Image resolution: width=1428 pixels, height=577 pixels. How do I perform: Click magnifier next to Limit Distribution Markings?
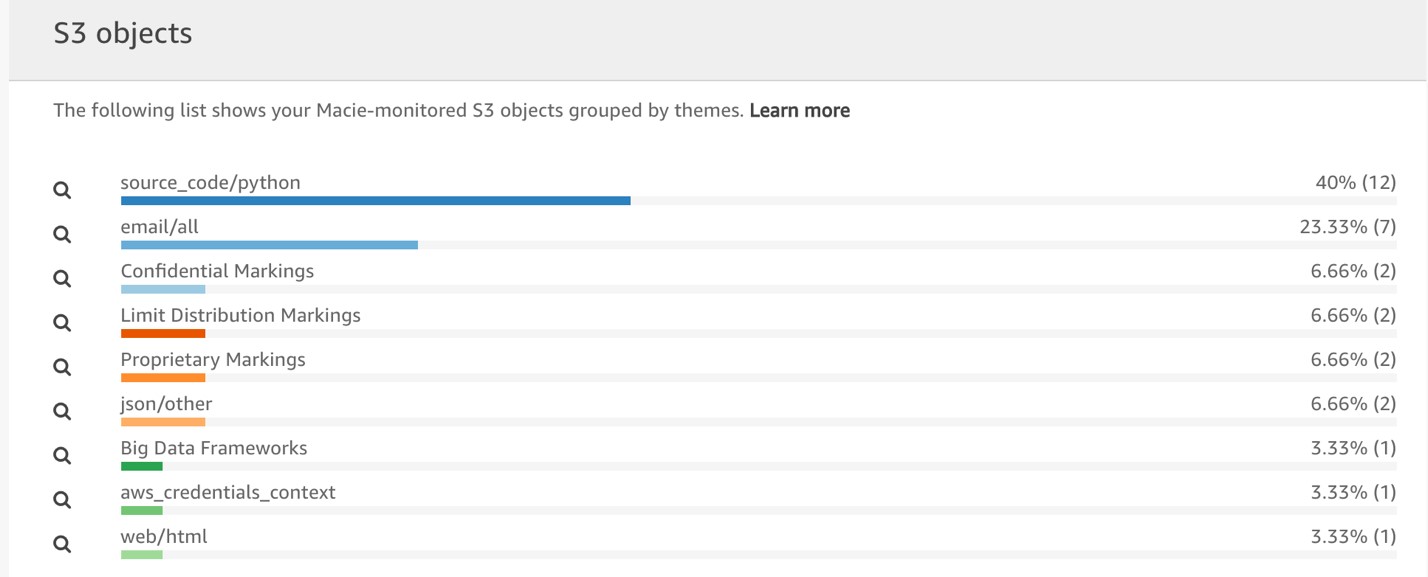pos(62,322)
